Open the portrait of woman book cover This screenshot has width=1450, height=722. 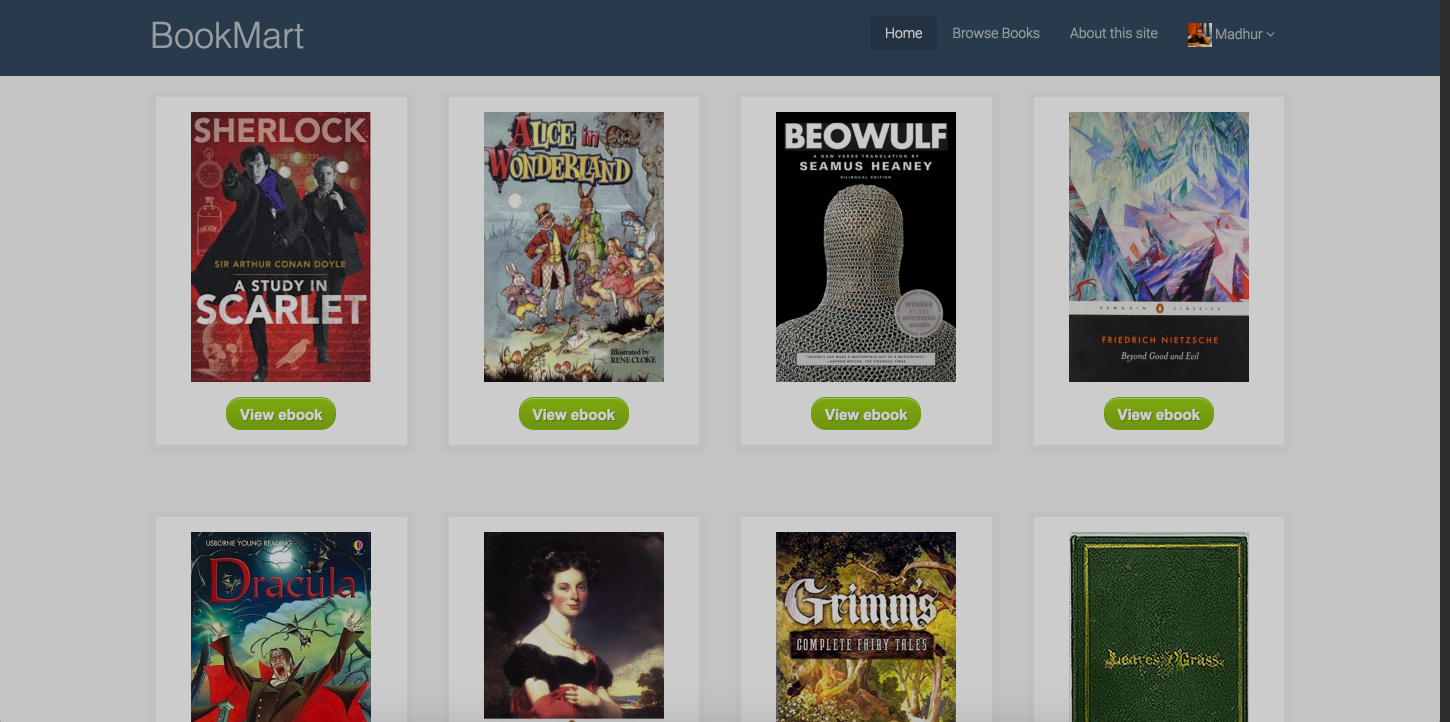(574, 627)
